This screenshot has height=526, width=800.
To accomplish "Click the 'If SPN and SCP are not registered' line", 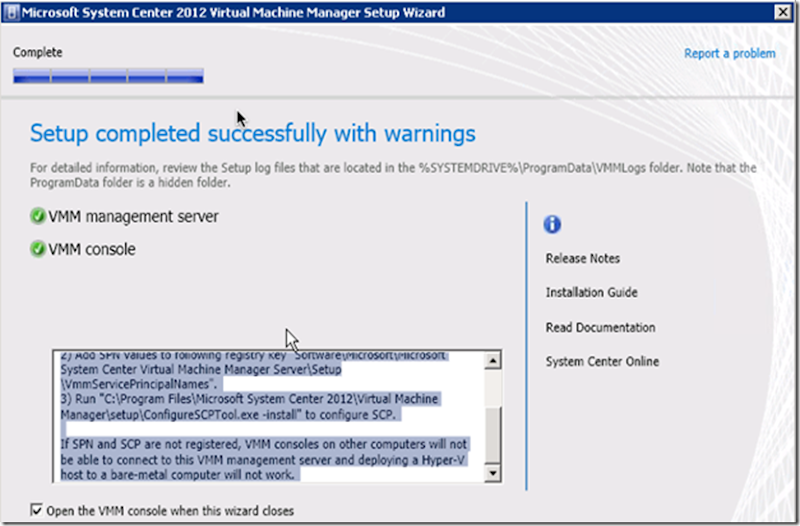I will pos(264,444).
